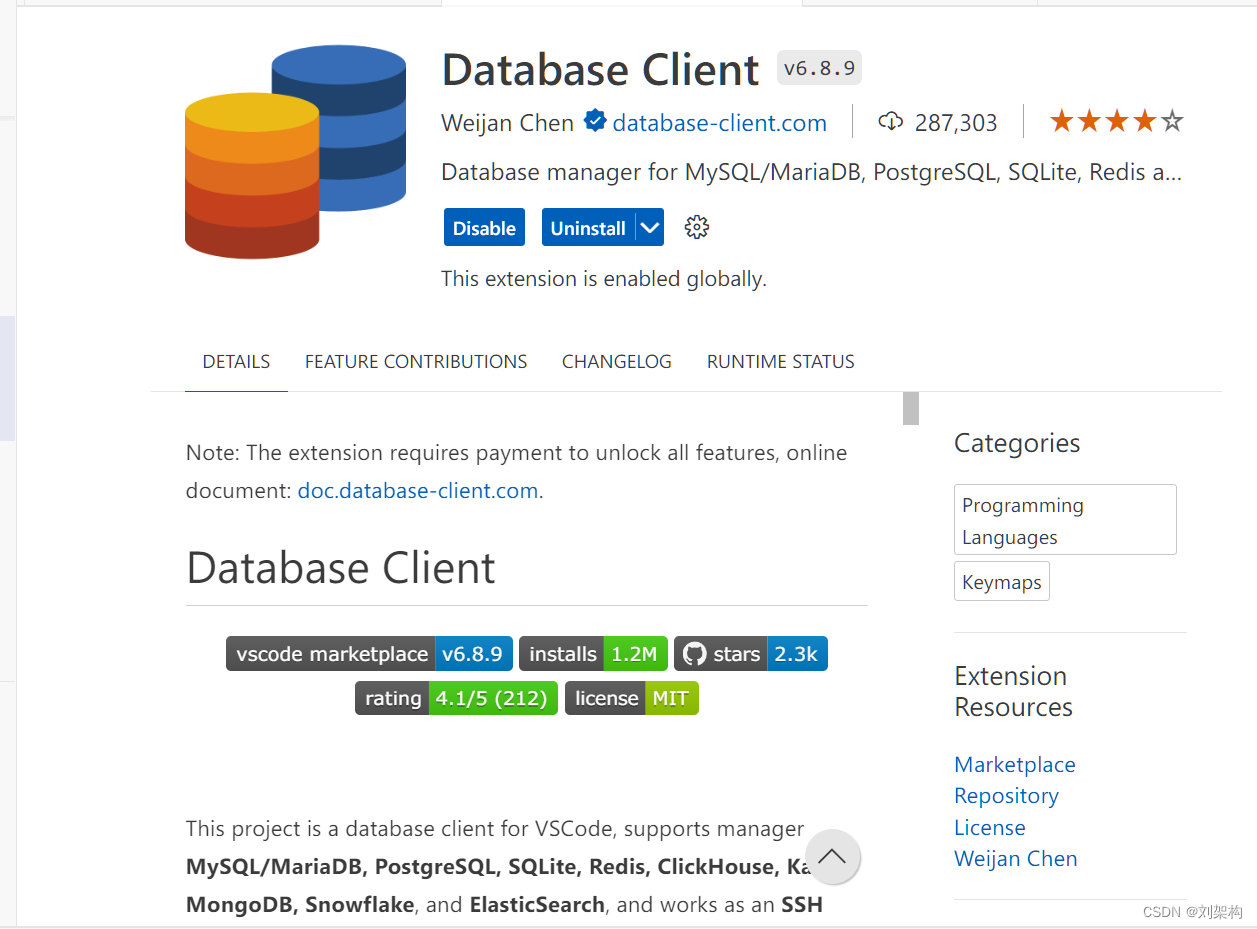This screenshot has height=929, width=1257.
Task: Click the Database Client readme heading
Action: pyautogui.click(x=341, y=568)
